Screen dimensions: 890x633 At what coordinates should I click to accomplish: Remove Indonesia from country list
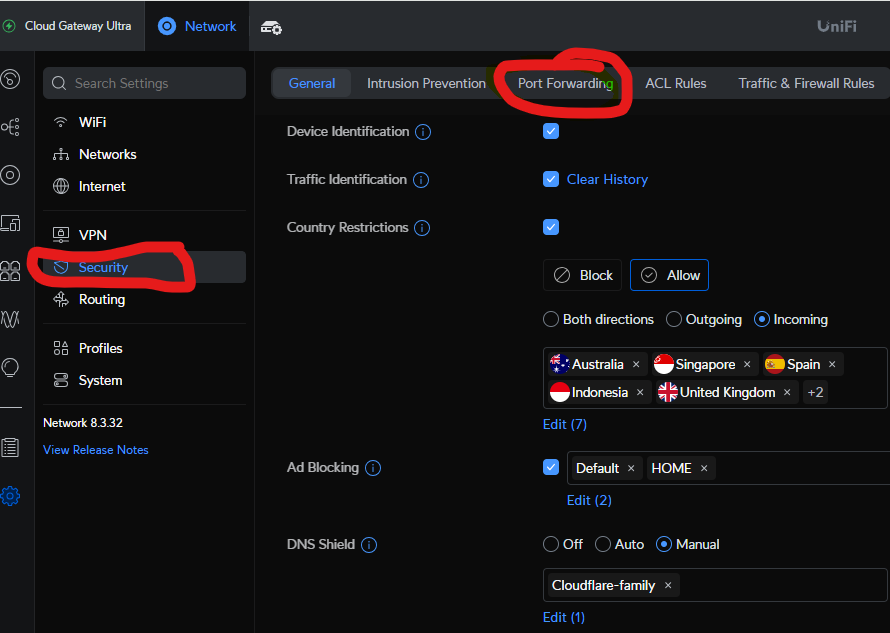click(x=640, y=392)
